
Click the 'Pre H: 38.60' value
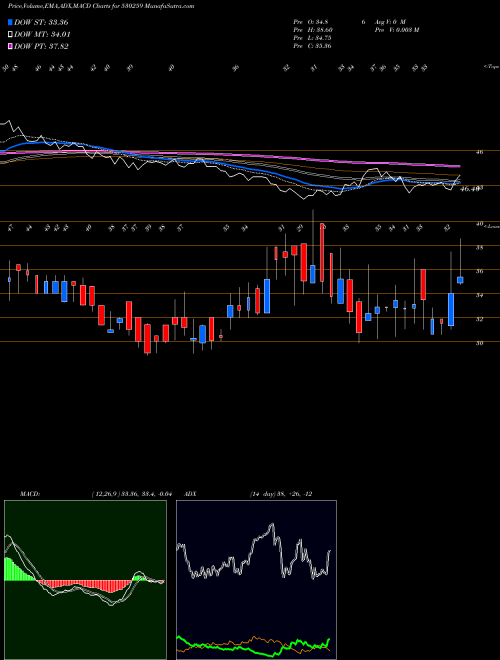[314, 30]
